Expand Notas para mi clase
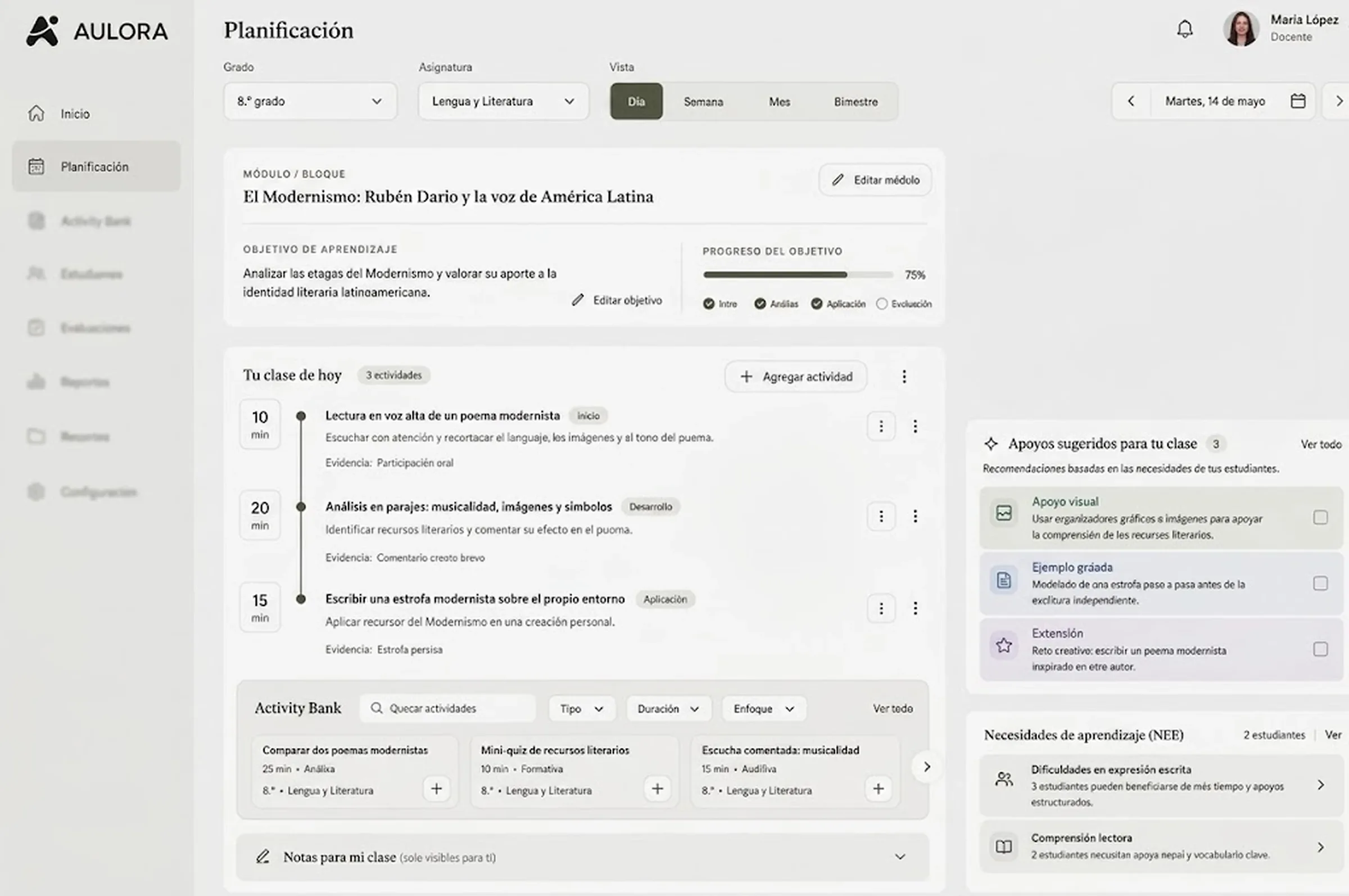Image resolution: width=1349 pixels, height=896 pixels. coord(582,857)
